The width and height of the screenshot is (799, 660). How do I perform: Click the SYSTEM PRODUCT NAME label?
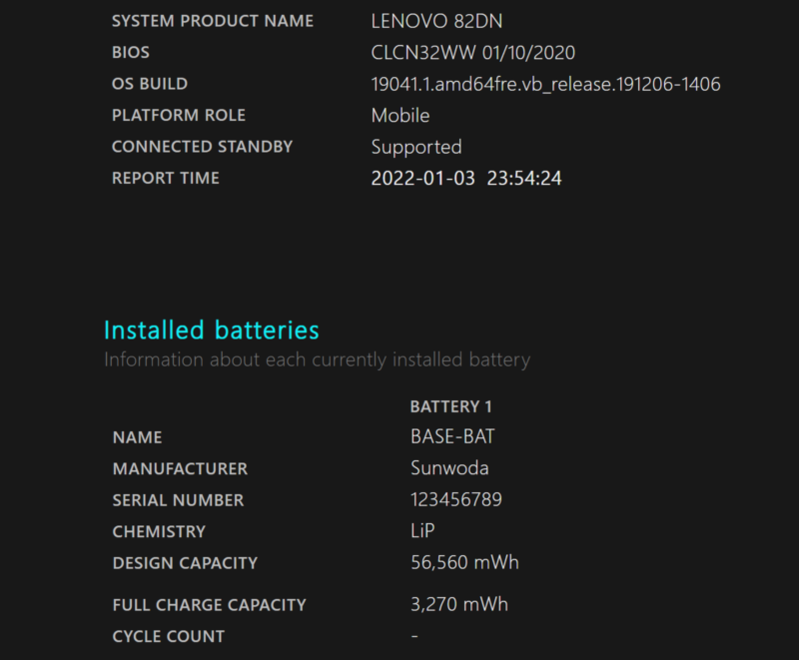212,21
